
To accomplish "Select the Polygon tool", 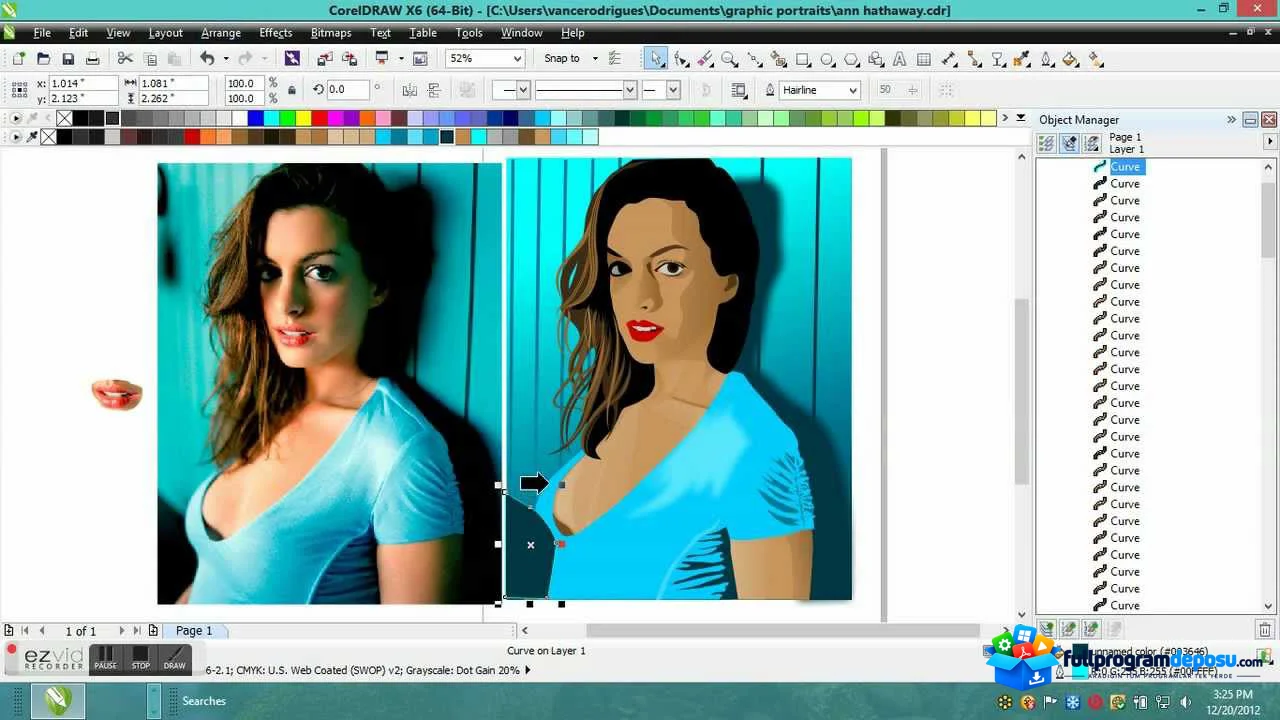I will tap(852, 59).
